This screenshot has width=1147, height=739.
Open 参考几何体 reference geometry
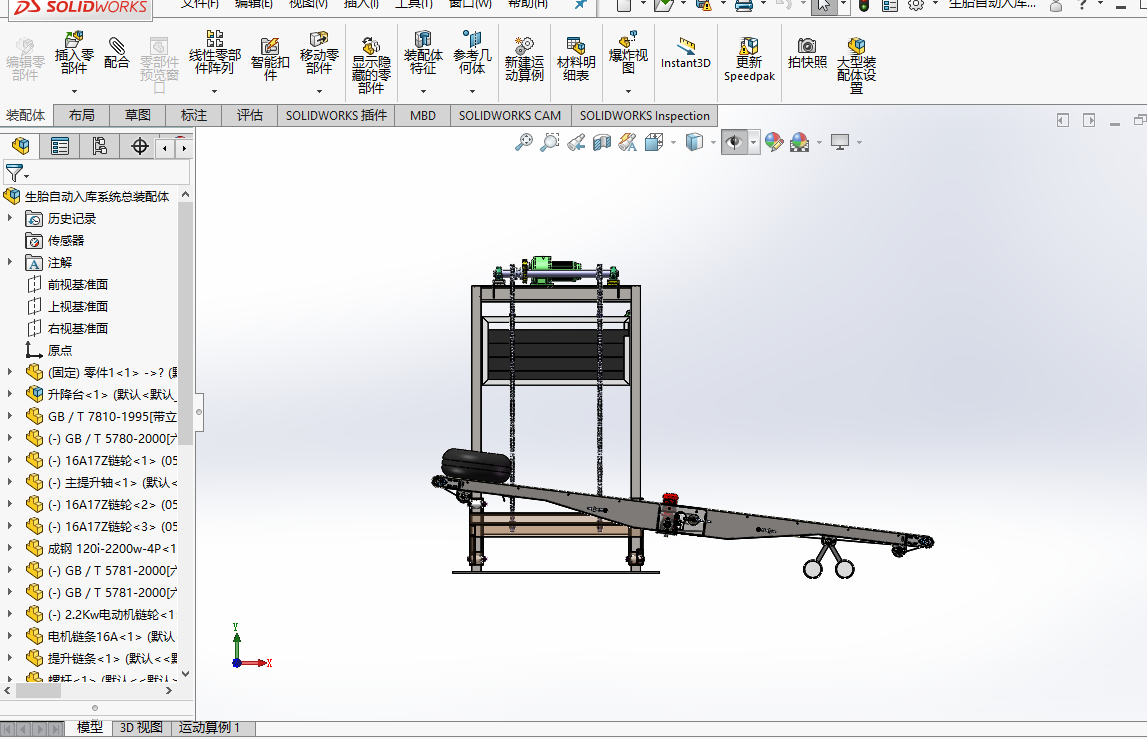(x=472, y=53)
